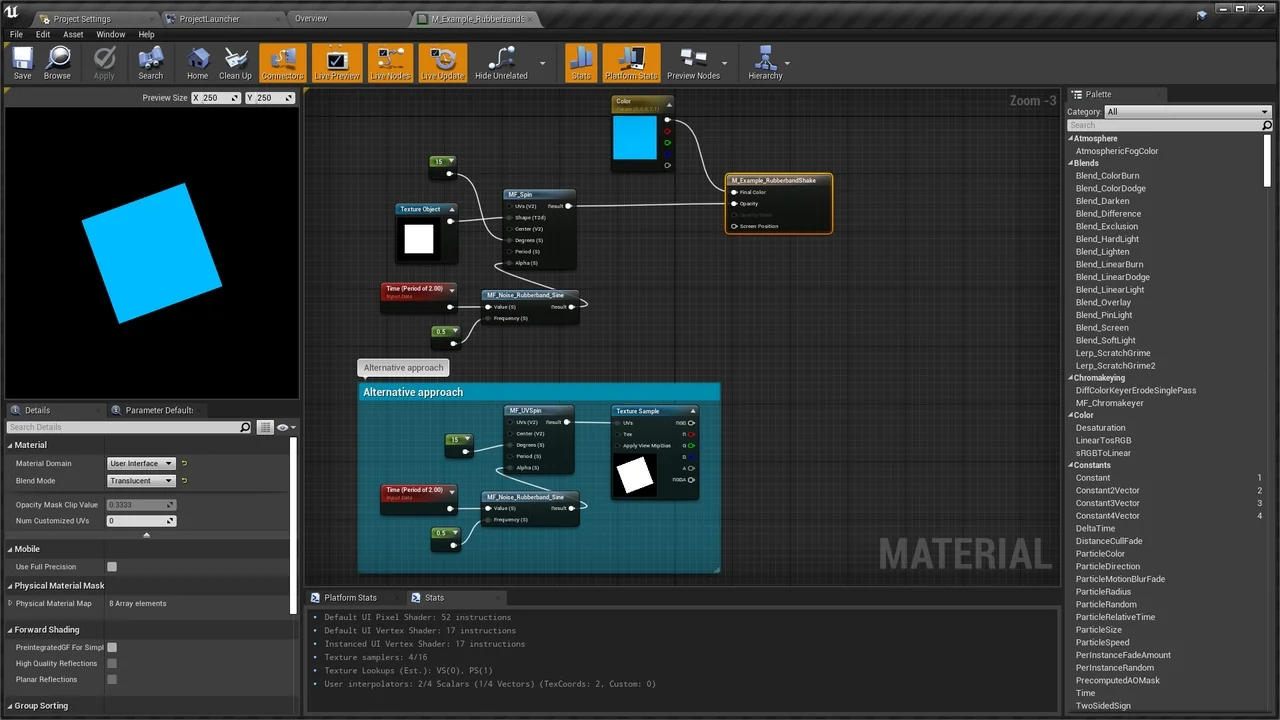The width and height of the screenshot is (1280, 720).
Task: Switch to the Parameter Defaults panel
Action: (x=158, y=410)
